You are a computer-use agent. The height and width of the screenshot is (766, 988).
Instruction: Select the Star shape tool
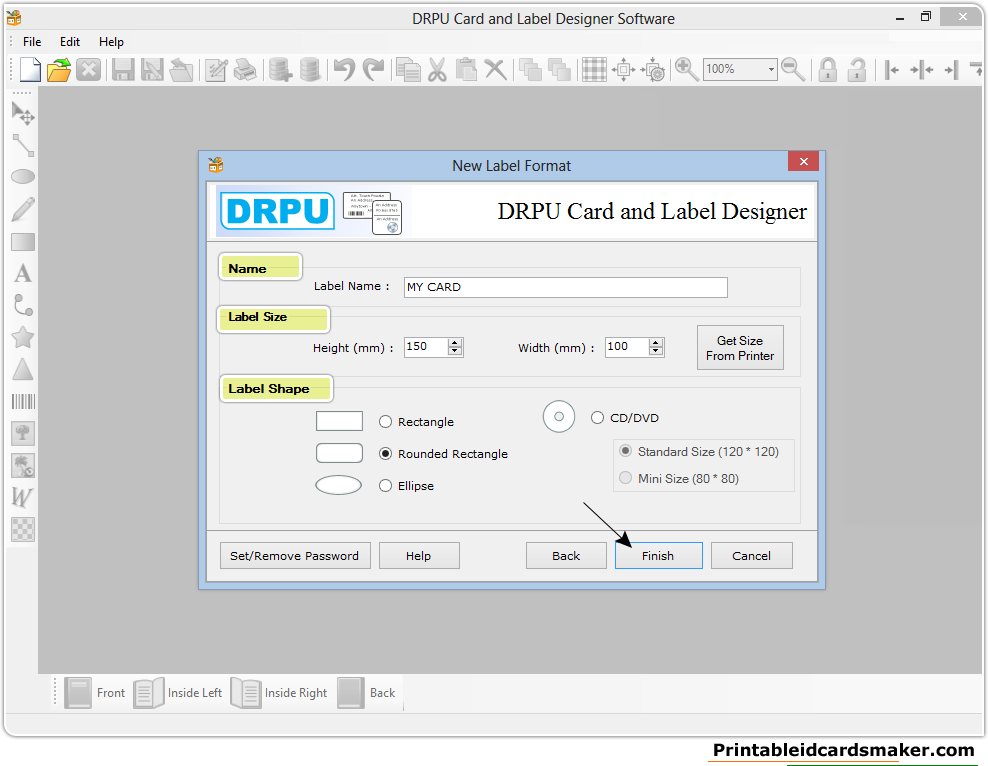pyautogui.click(x=23, y=337)
